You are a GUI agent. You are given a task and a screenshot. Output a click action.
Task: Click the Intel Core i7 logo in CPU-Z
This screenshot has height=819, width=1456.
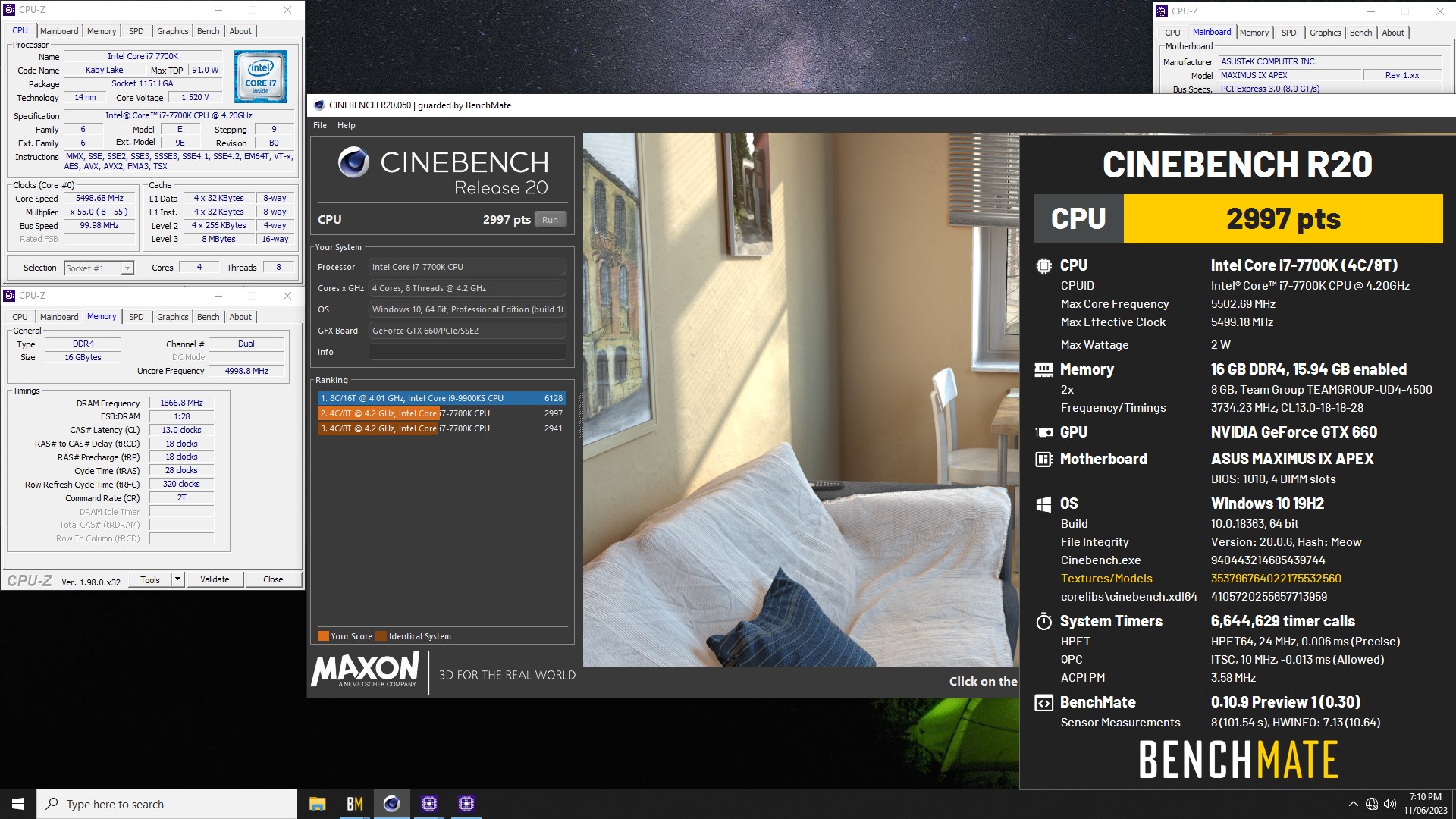coord(260,76)
